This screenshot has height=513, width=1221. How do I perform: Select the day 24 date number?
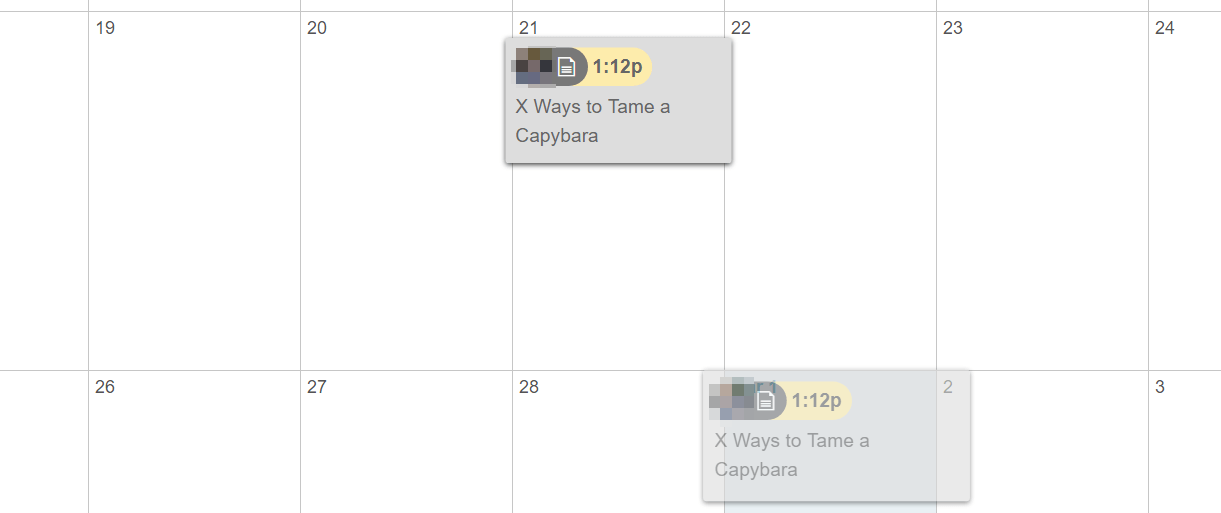click(1165, 28)
